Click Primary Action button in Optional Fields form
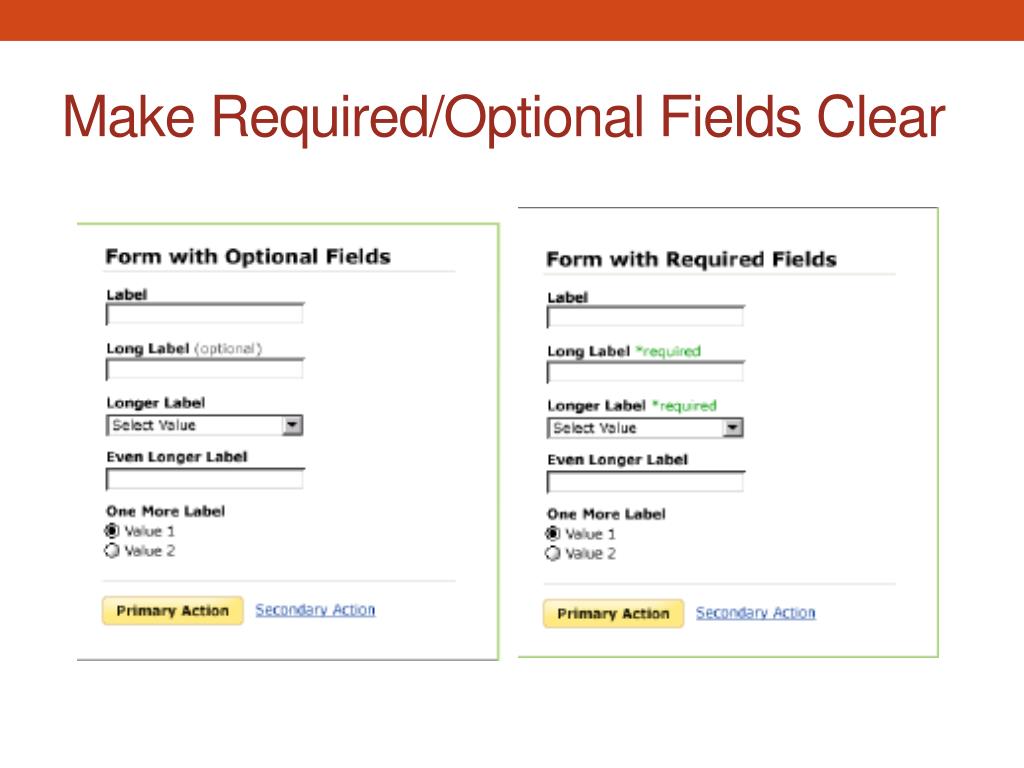The width and height of the screenshot is (1024, 768). [x=172, y=611]
